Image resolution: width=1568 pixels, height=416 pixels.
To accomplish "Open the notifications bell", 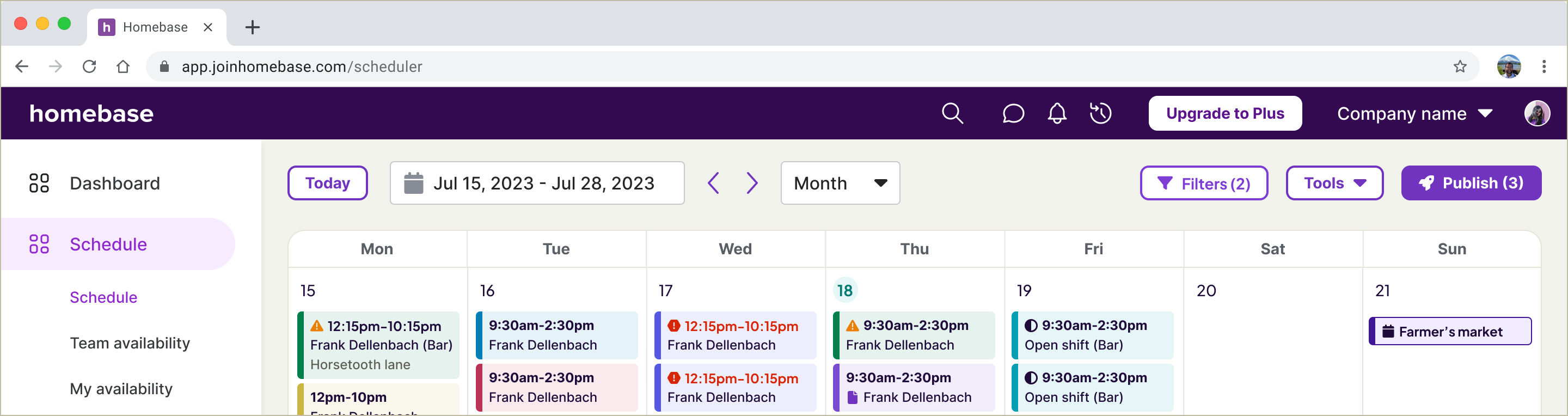I will pos(1057,113).
